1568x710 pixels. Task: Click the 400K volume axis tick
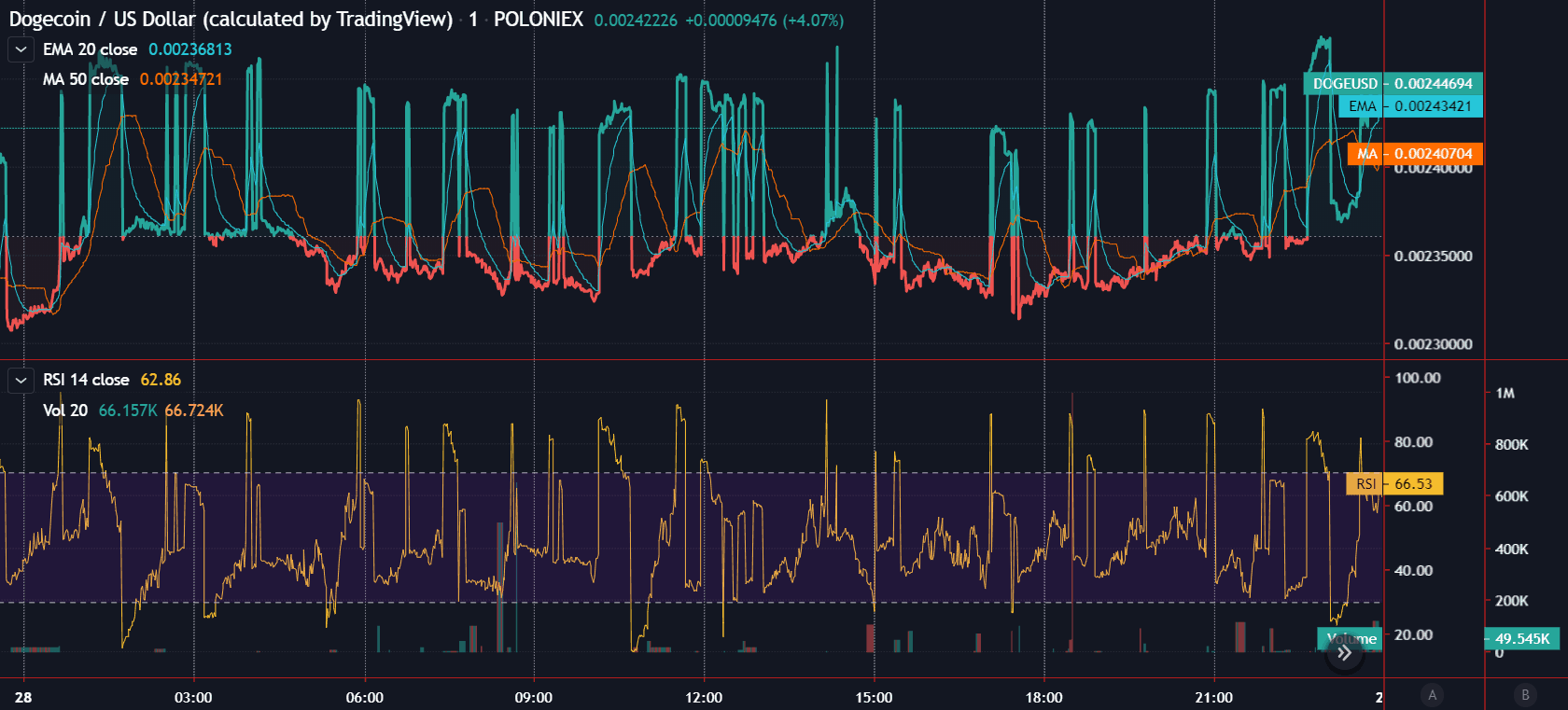pos(1511,550)
